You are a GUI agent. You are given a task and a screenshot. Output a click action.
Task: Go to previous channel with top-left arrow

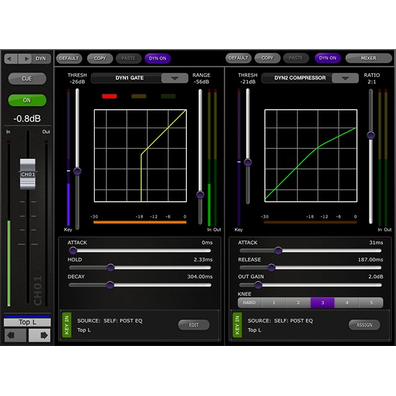[x=11, y=59]
